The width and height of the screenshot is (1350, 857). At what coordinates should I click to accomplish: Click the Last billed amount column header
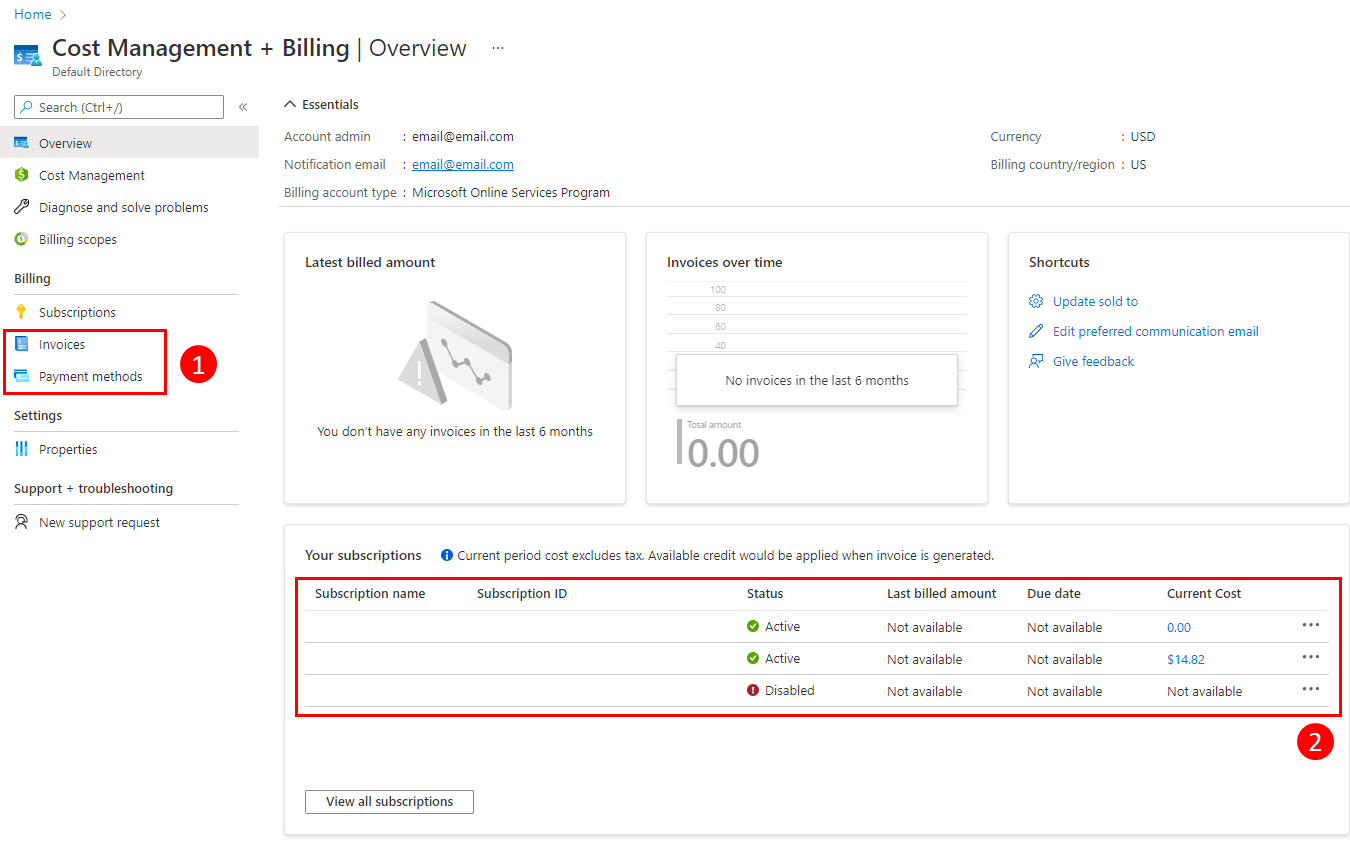[942, 594]
